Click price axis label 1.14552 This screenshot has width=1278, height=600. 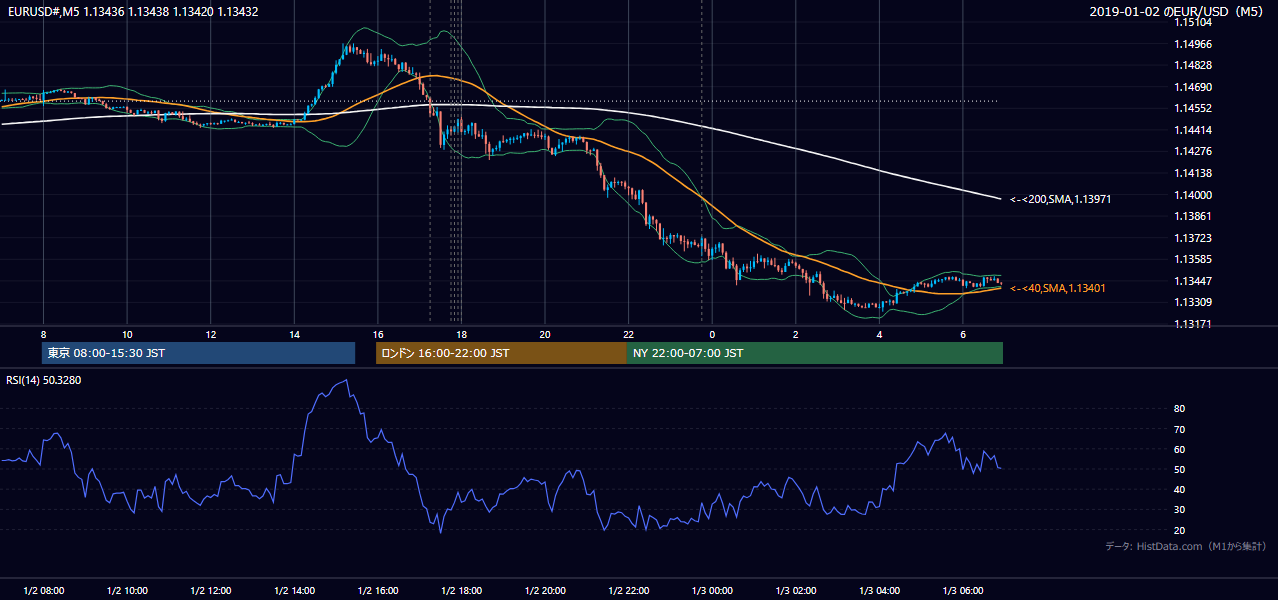1193,108
